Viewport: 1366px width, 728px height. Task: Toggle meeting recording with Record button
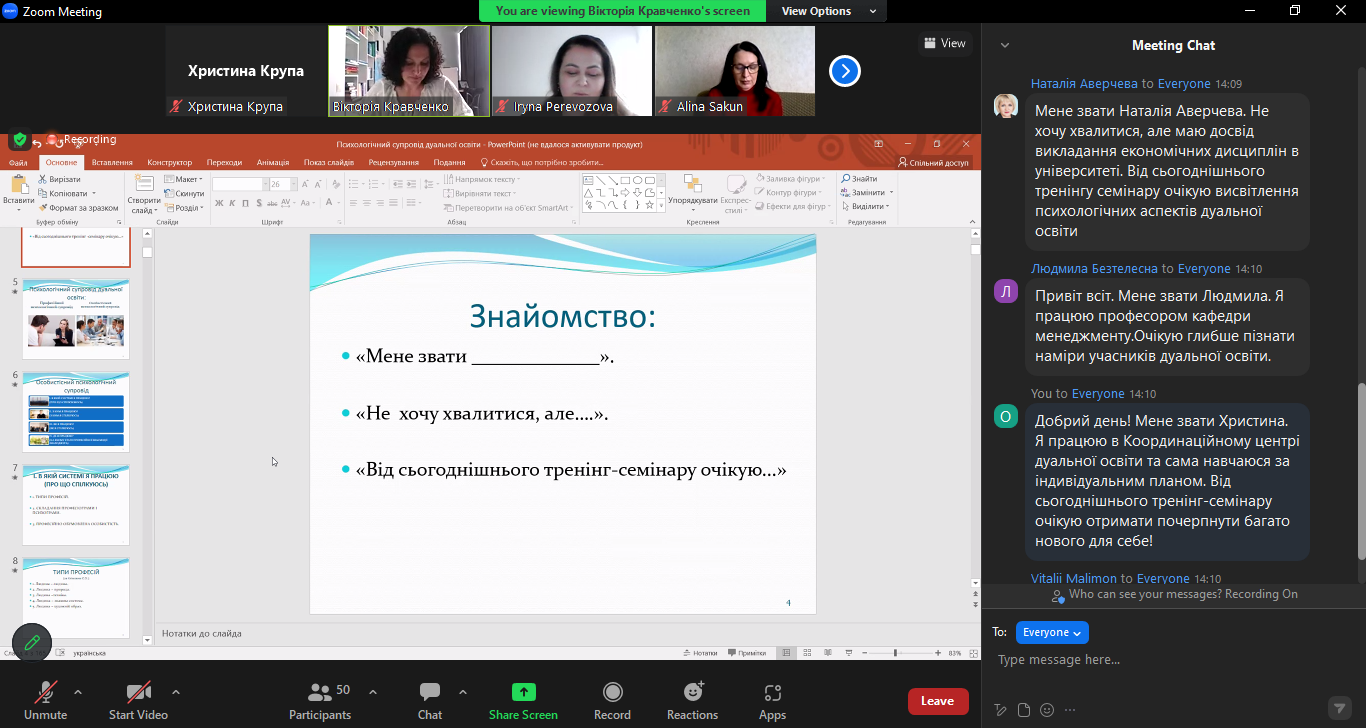(612, 692)
